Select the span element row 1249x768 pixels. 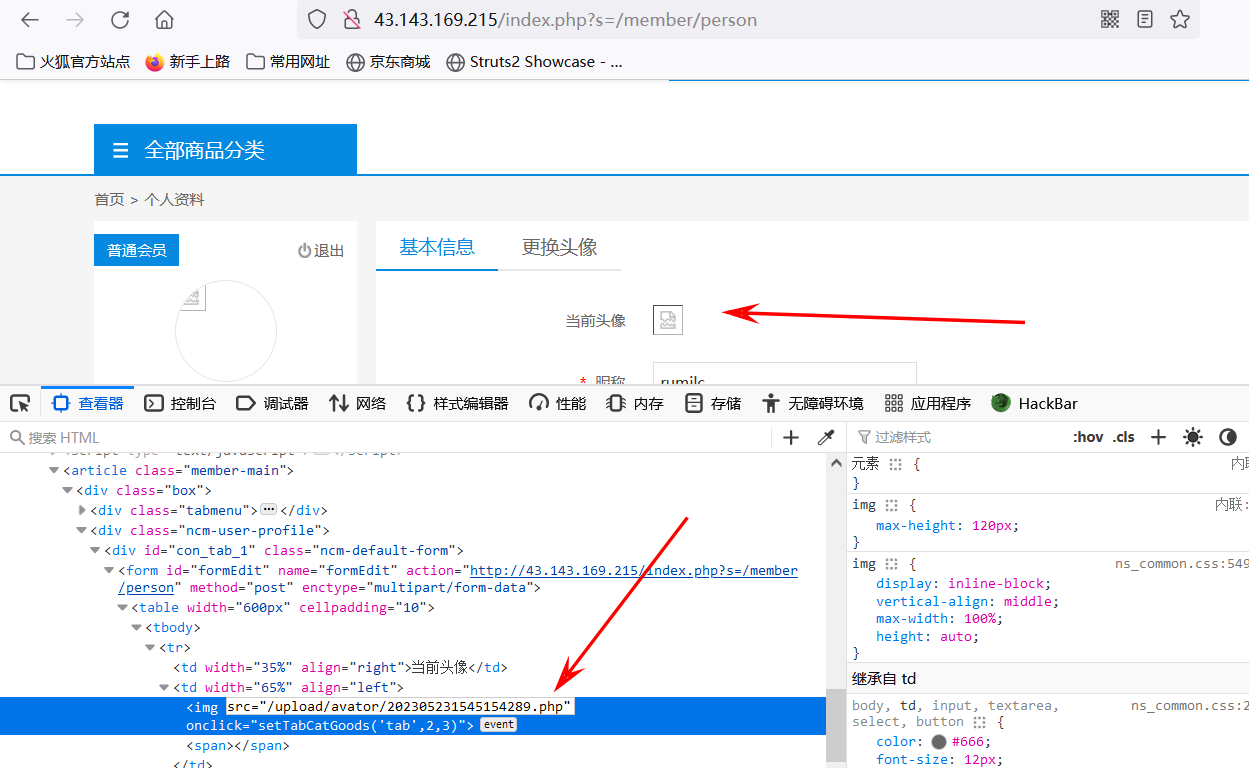pyautogui.click(x=237, y=746)
